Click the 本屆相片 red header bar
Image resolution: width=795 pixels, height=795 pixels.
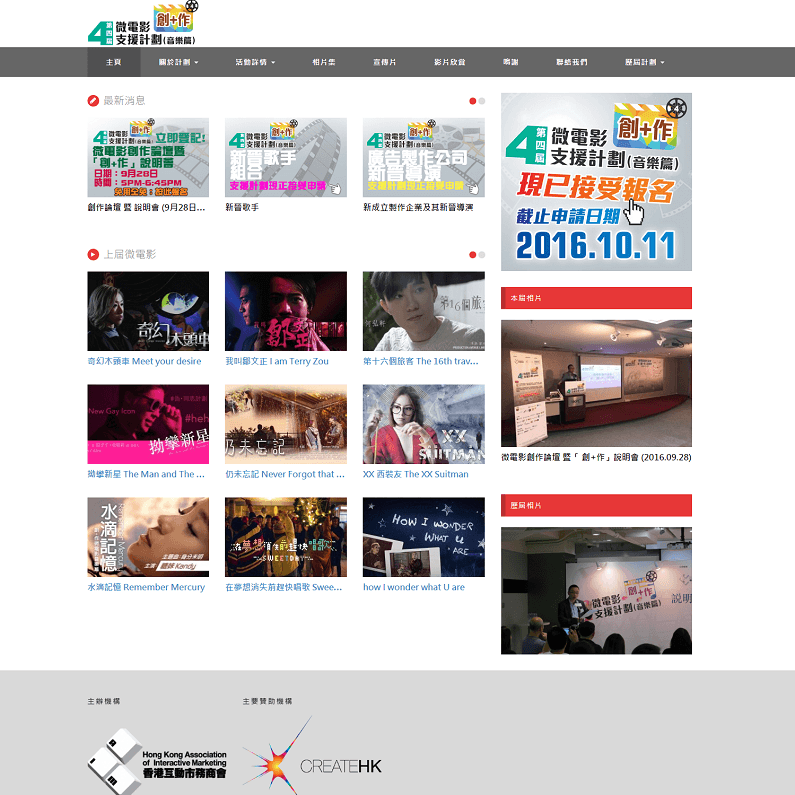pos(596,298)
